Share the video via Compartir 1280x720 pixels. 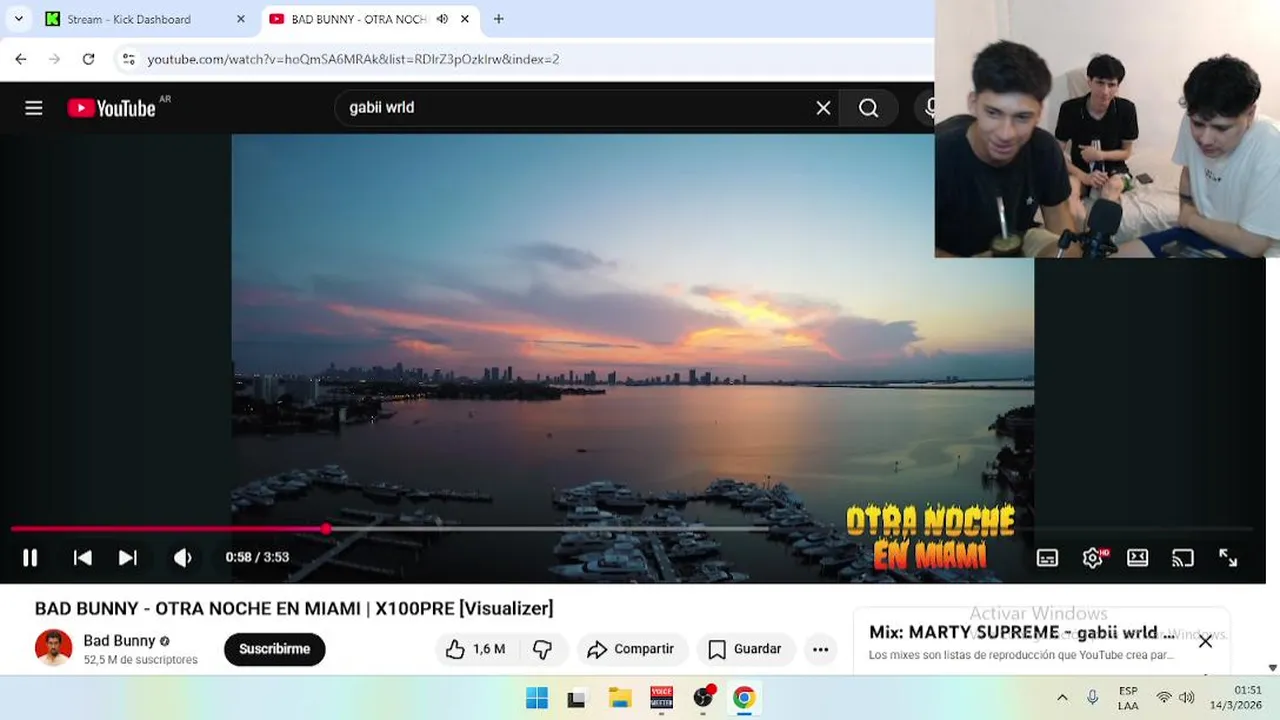click(631, 649)
